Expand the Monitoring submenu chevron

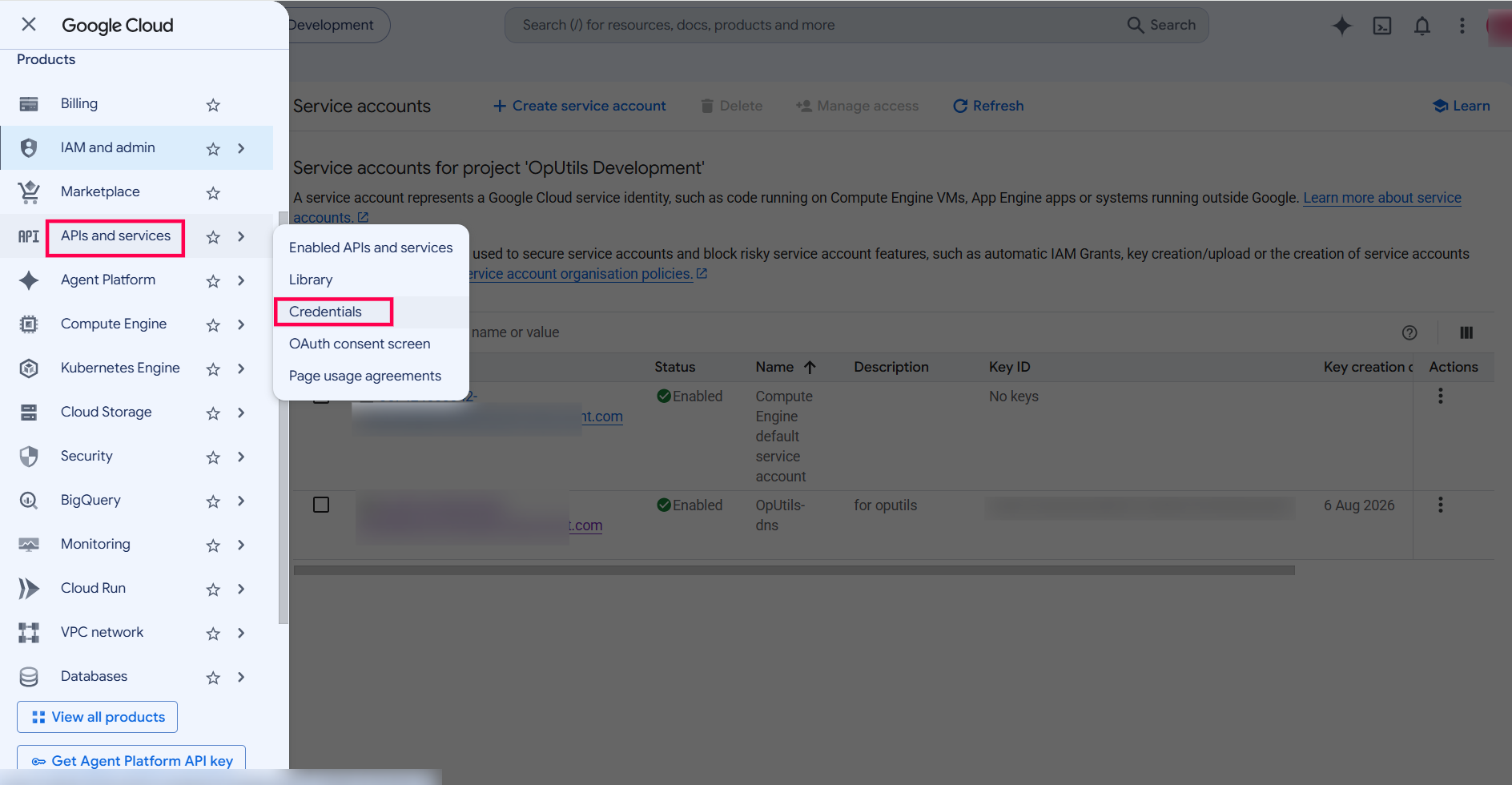241,545
